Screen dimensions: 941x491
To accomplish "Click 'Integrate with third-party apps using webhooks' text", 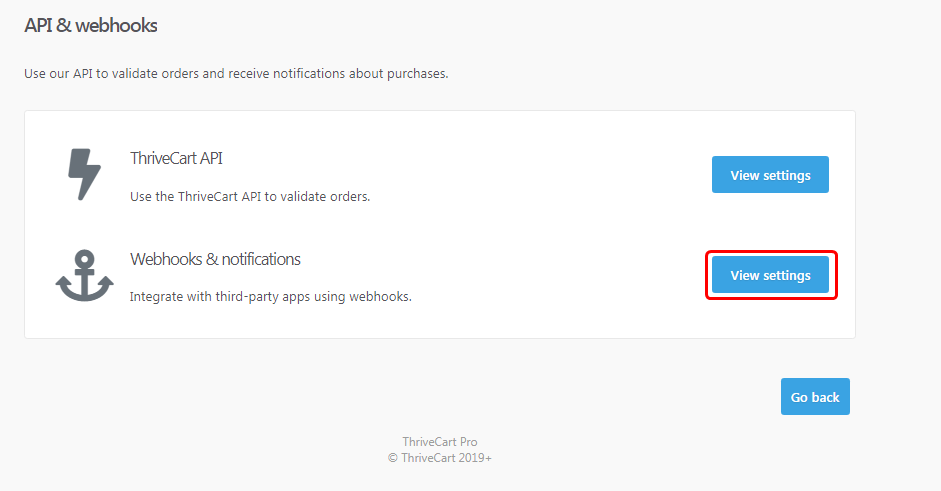I will pyautogui.click(x=271, y=297).
